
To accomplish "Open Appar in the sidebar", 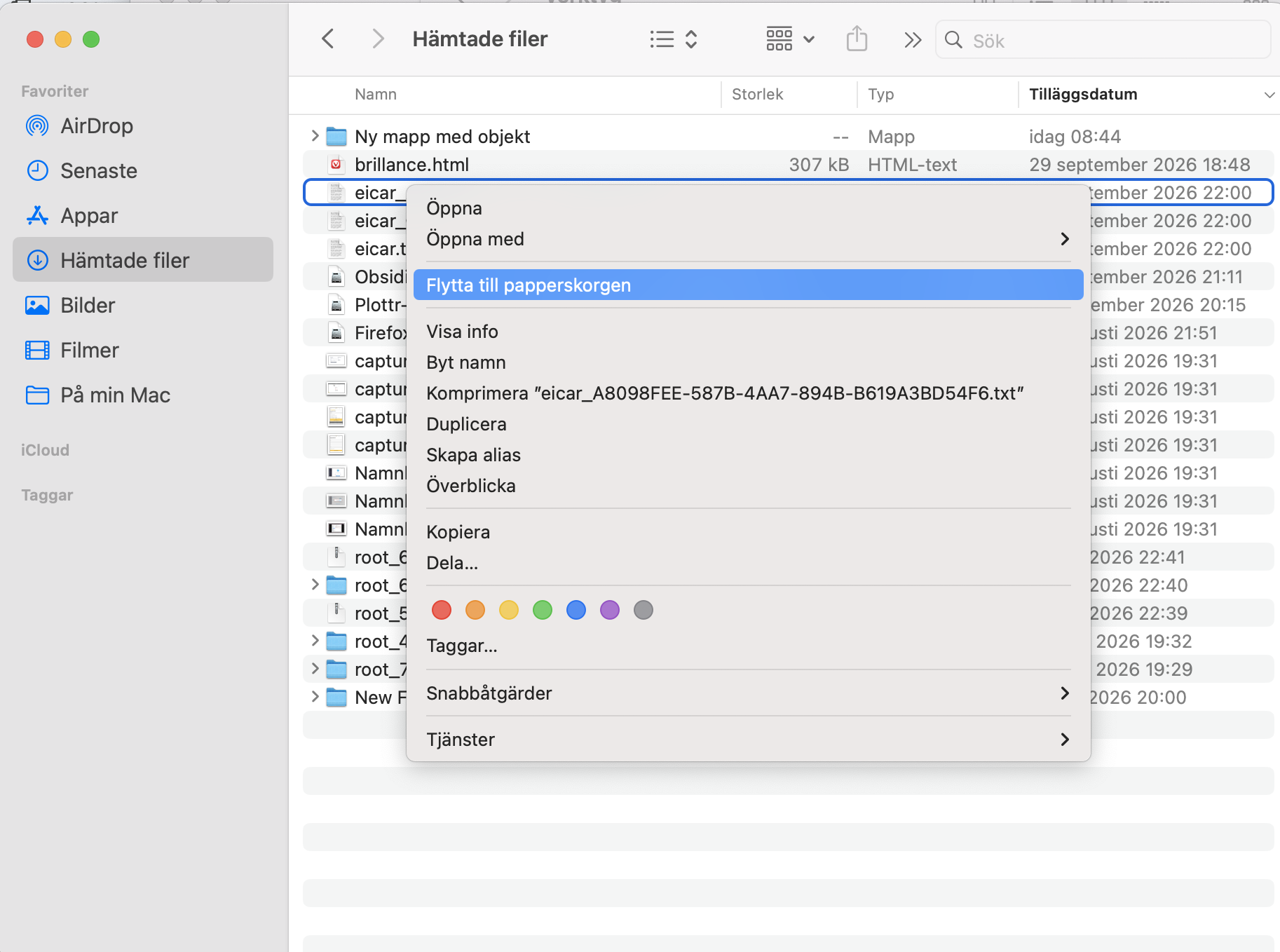I will click(143, 216).
